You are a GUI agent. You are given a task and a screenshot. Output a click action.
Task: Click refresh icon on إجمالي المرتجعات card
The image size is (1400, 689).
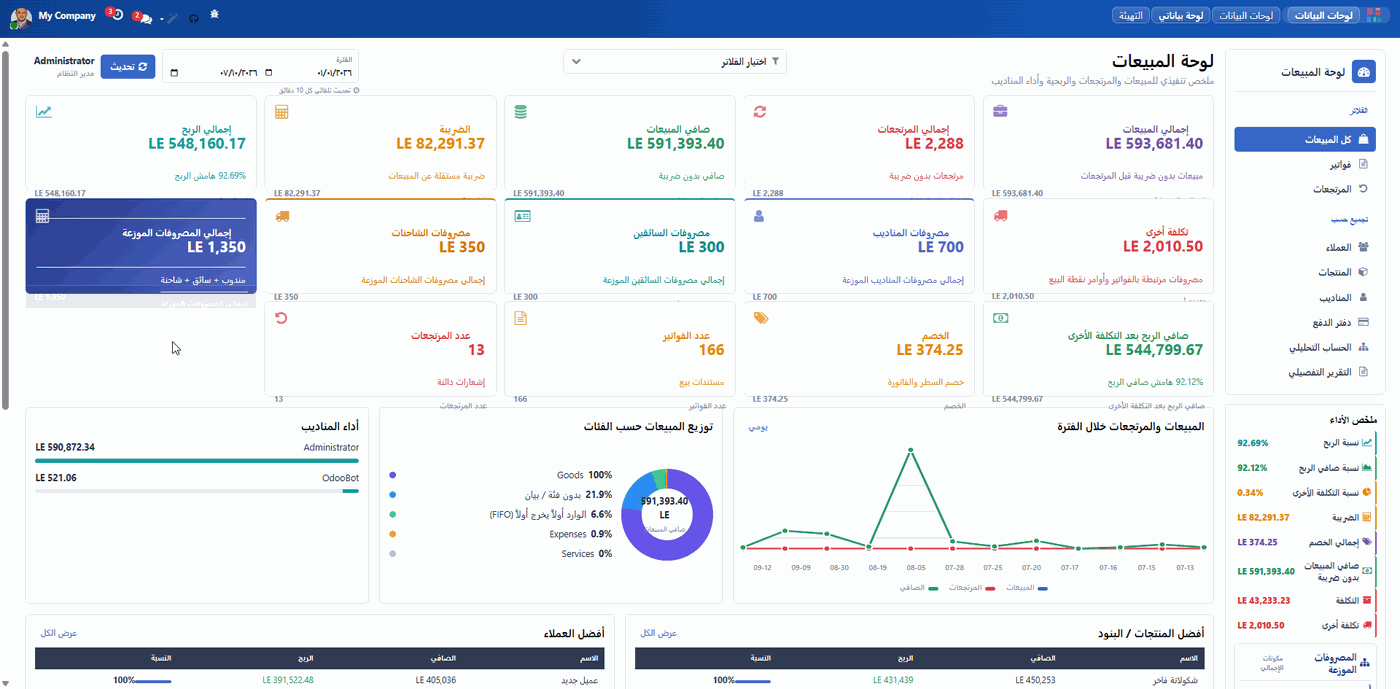click(x=760, y=111)
